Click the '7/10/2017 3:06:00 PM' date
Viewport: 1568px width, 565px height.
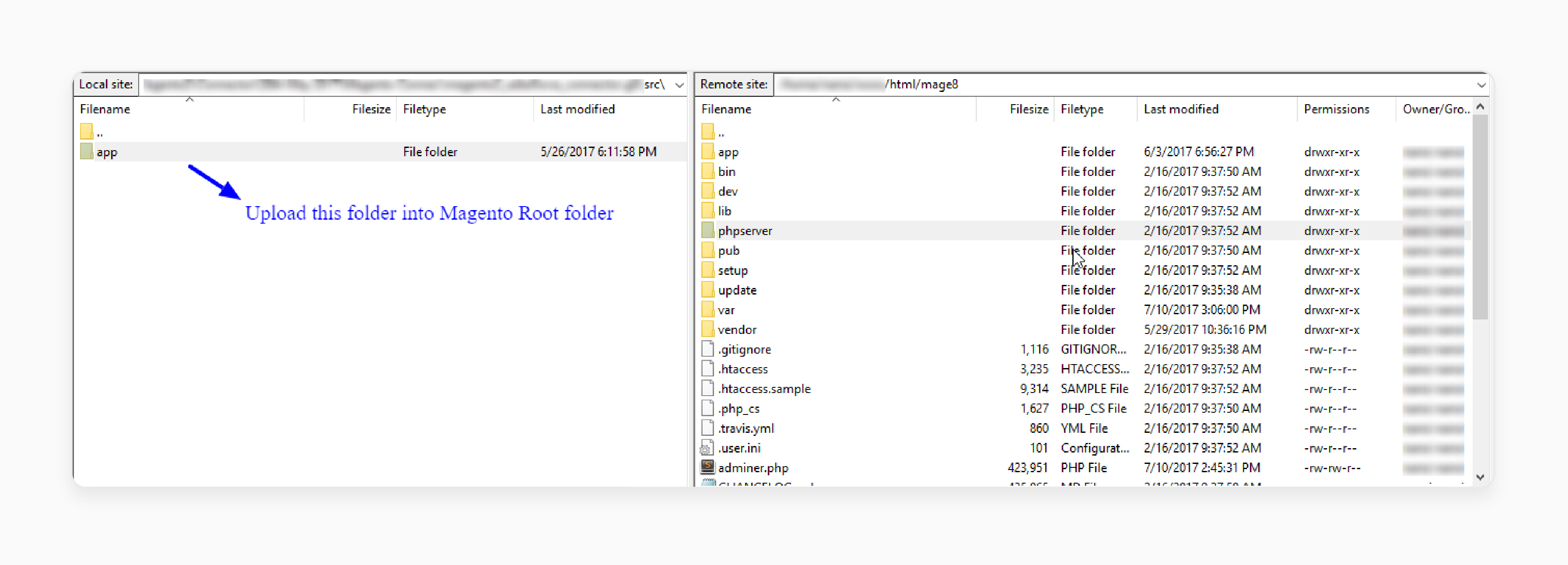point(1201,309)
